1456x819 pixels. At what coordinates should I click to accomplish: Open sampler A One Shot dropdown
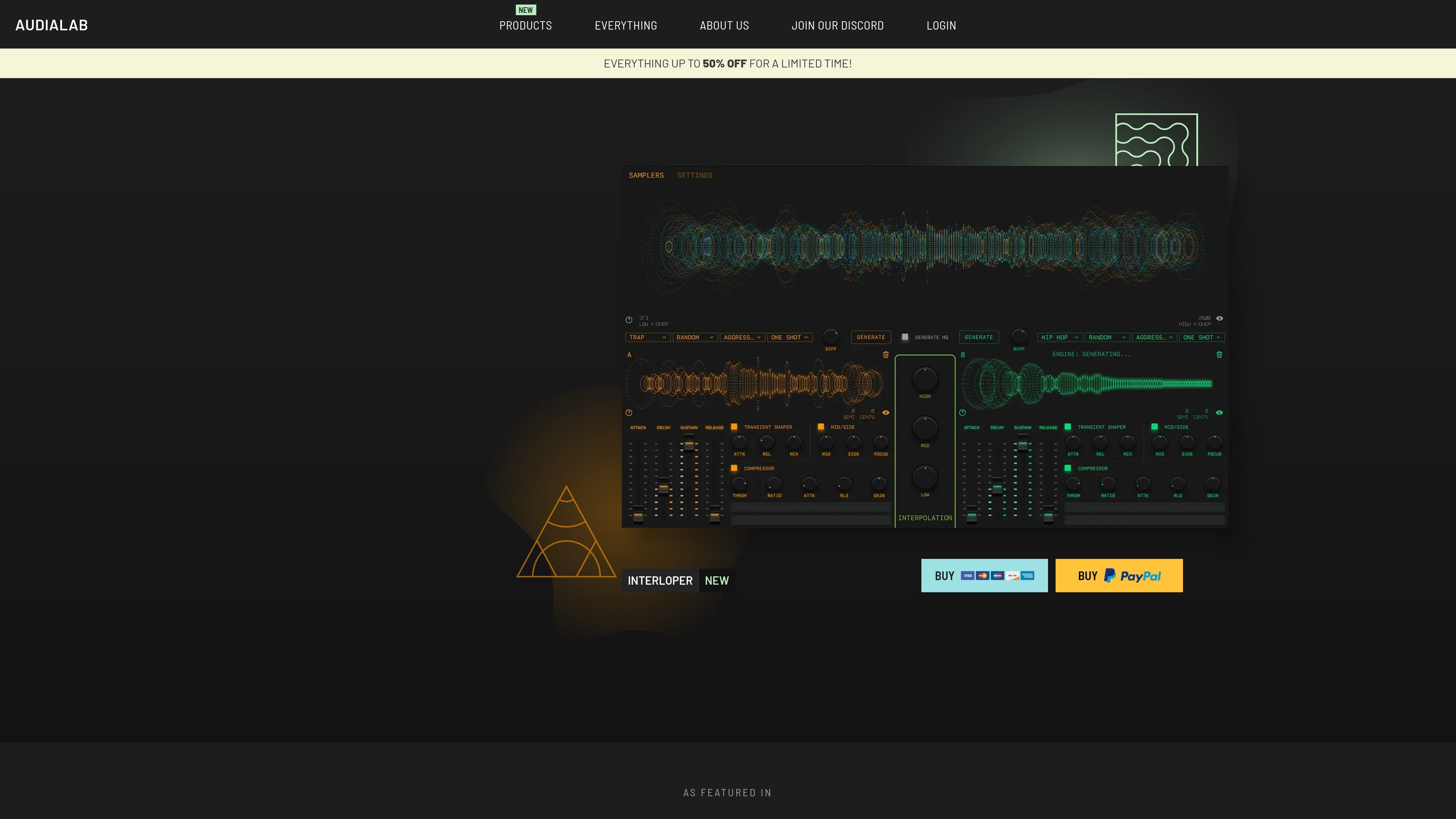tap(789, 337)
